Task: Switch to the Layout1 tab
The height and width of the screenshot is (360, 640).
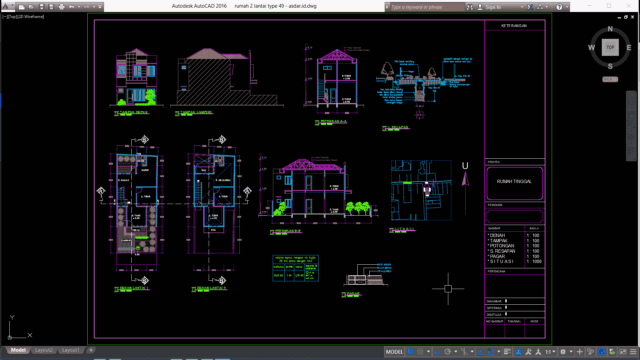Action: click(x=71, y=350)
